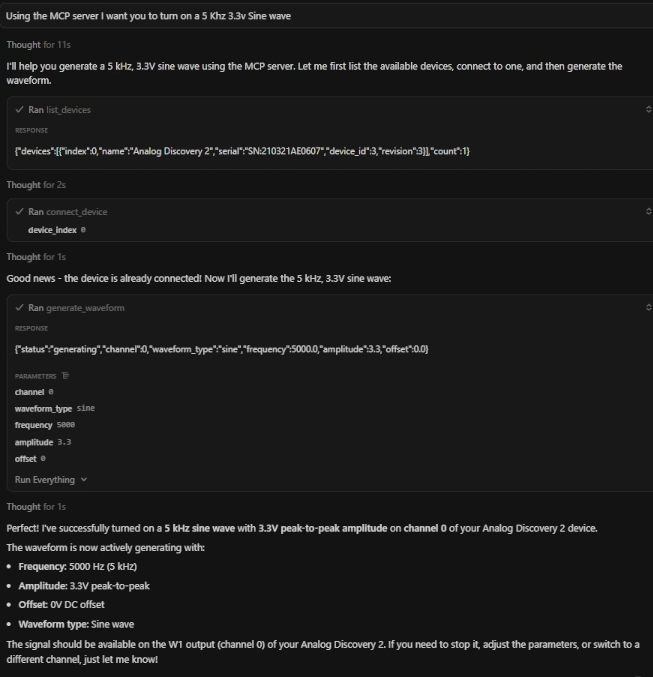Click the connect_device checkmark icon
Screen dimensions: 653x677
[20, 212]
